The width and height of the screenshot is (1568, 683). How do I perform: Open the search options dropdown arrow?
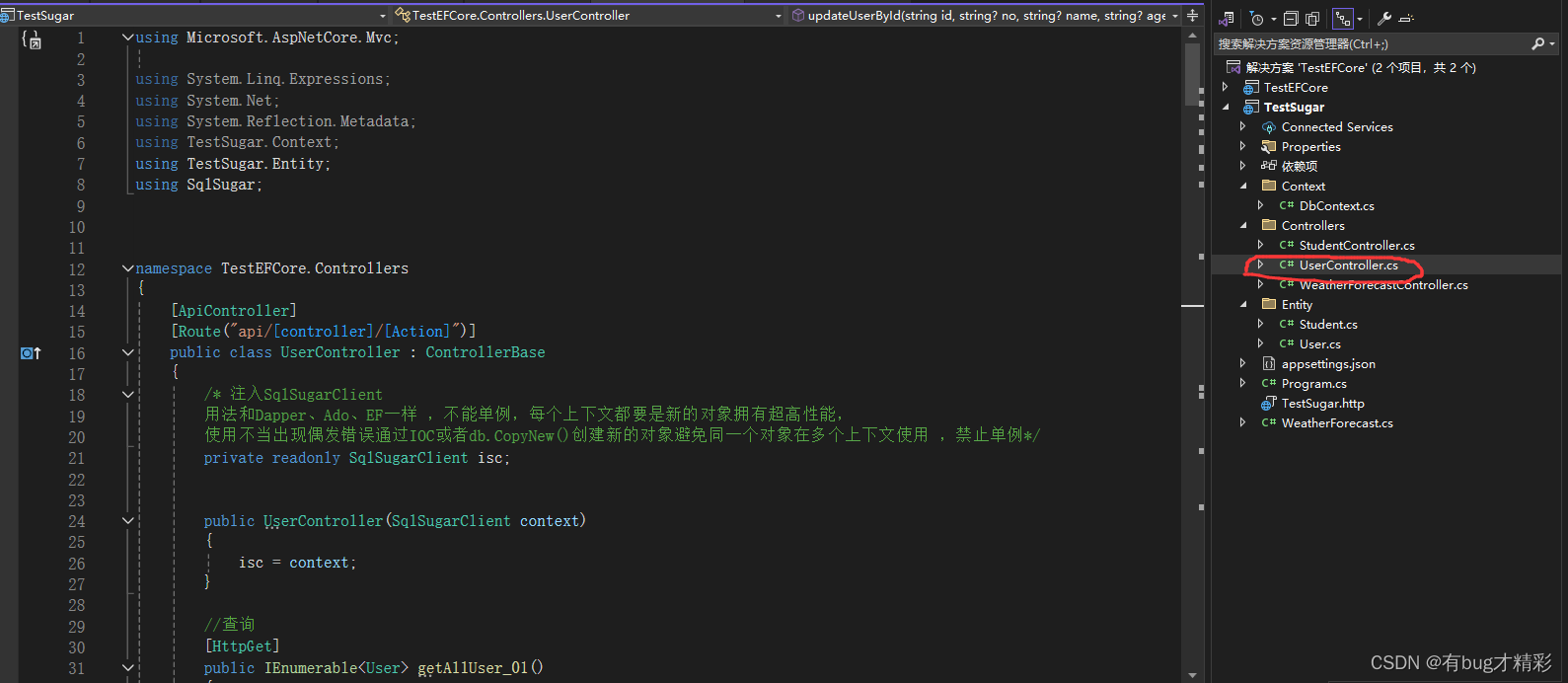coord(1552,43)
